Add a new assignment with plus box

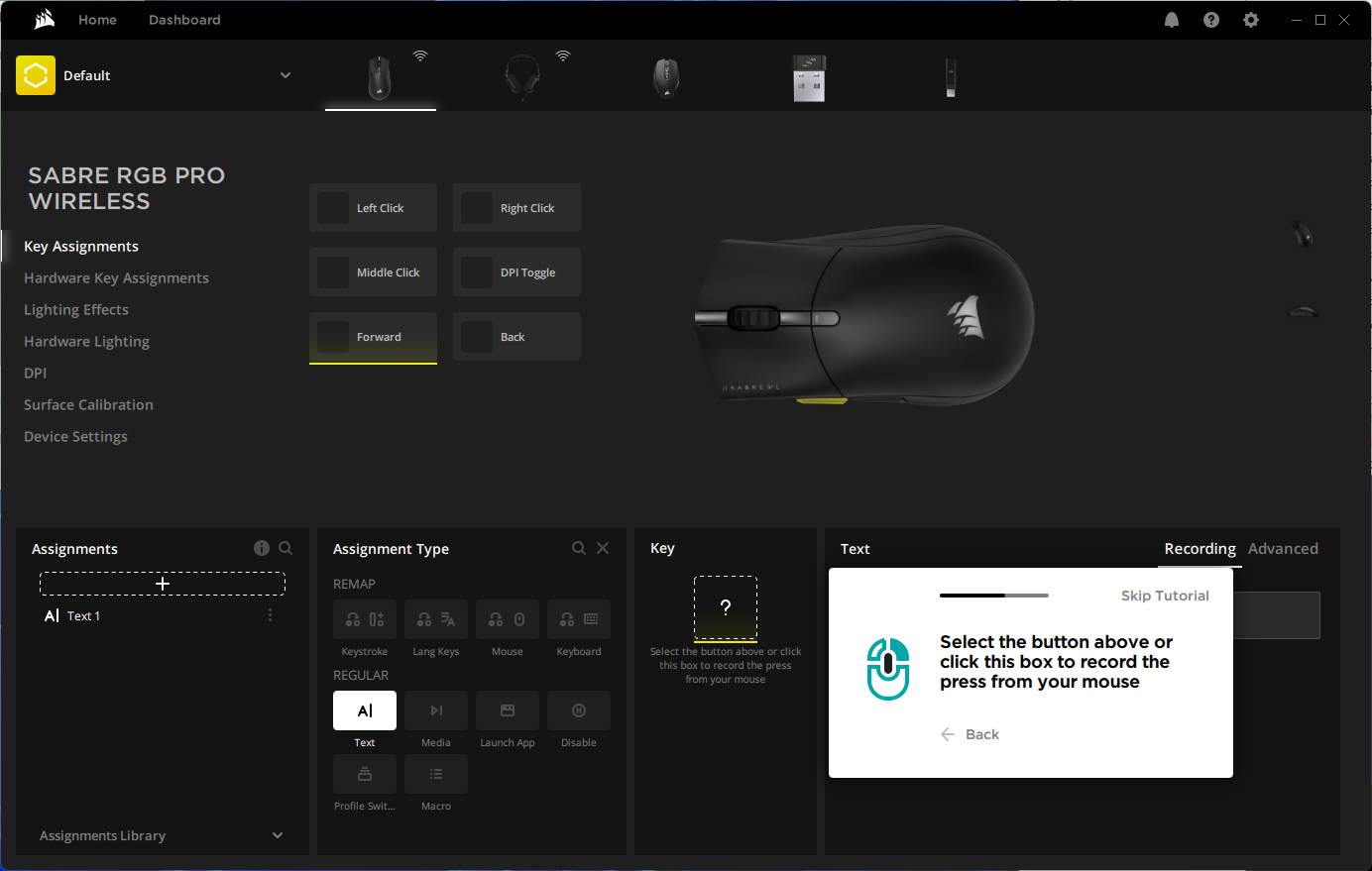point(163,584)
